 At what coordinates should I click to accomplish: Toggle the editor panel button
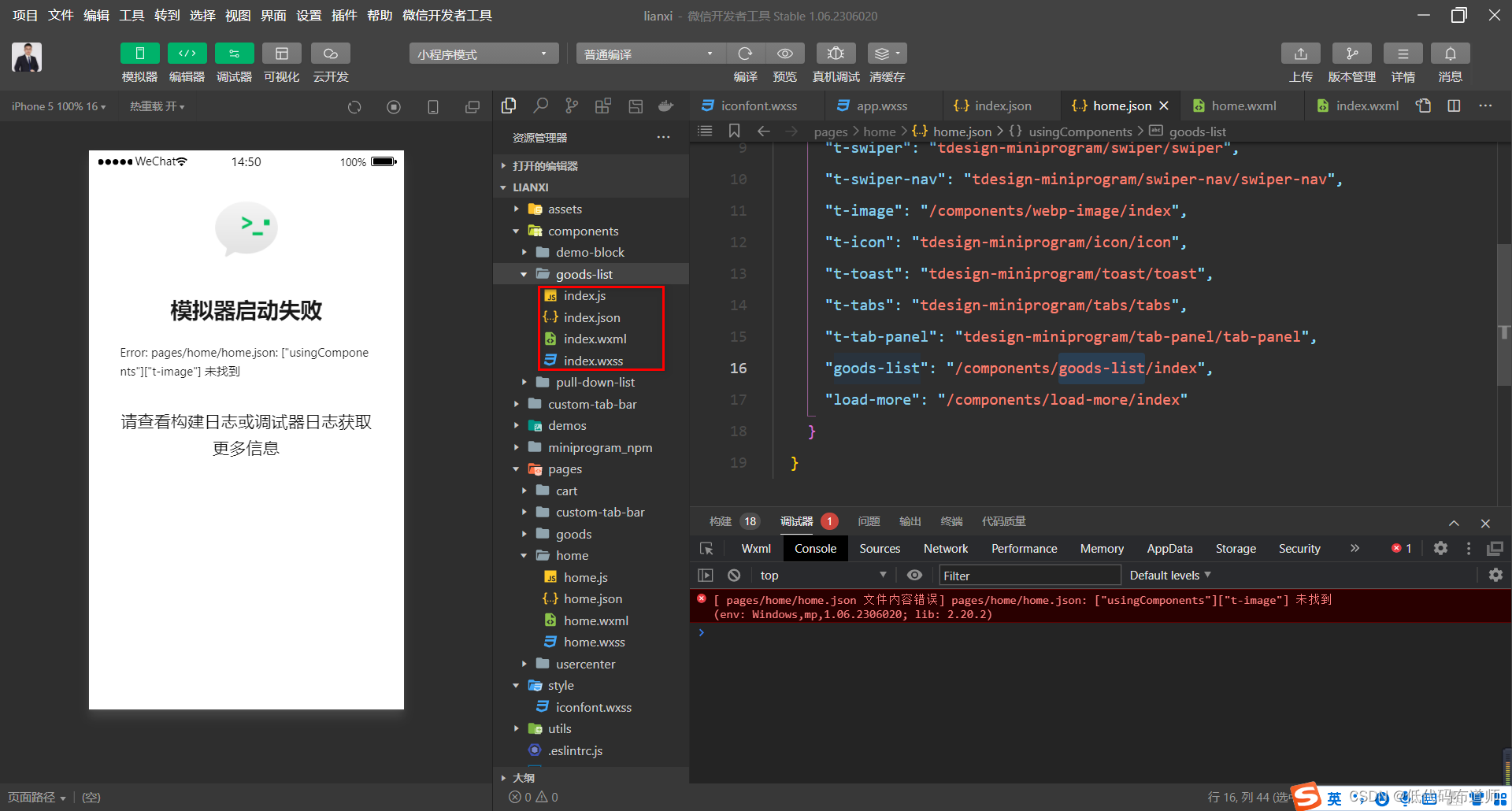(187, 54)
